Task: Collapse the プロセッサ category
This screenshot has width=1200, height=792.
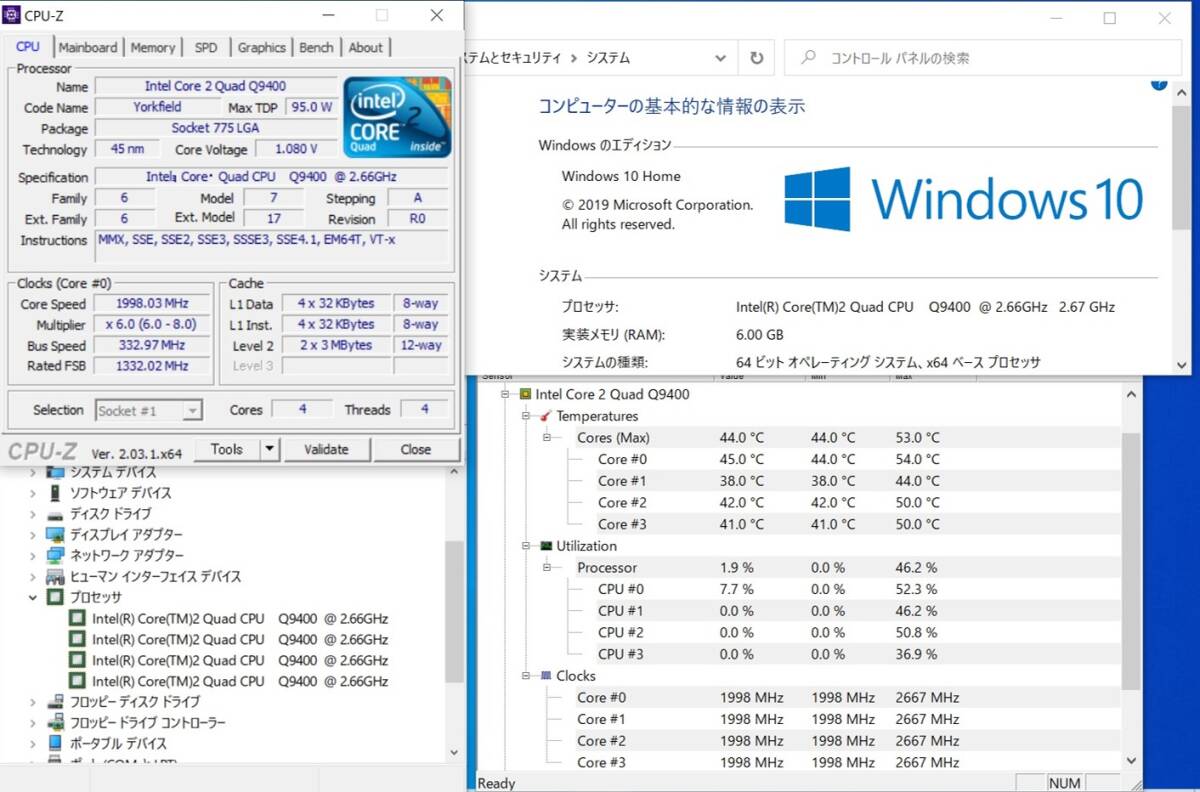Action: point(32,598)
